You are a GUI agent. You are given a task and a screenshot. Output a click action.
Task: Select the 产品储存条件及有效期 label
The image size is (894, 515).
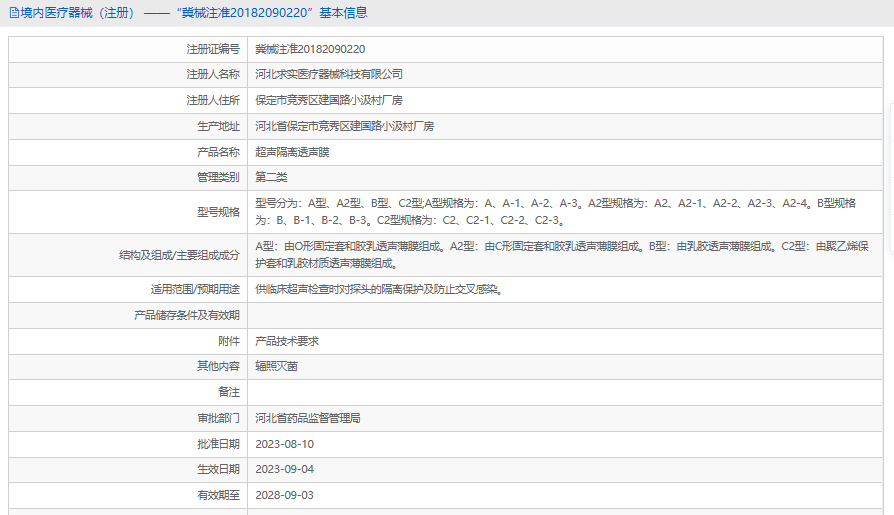(186, 315)
